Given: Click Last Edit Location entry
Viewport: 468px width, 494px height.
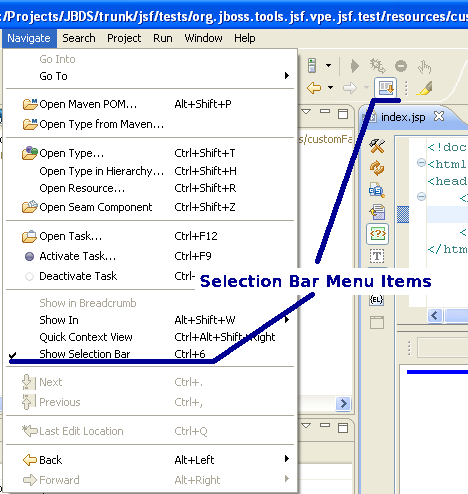Looking at the screenshot, I should [150, 431].
